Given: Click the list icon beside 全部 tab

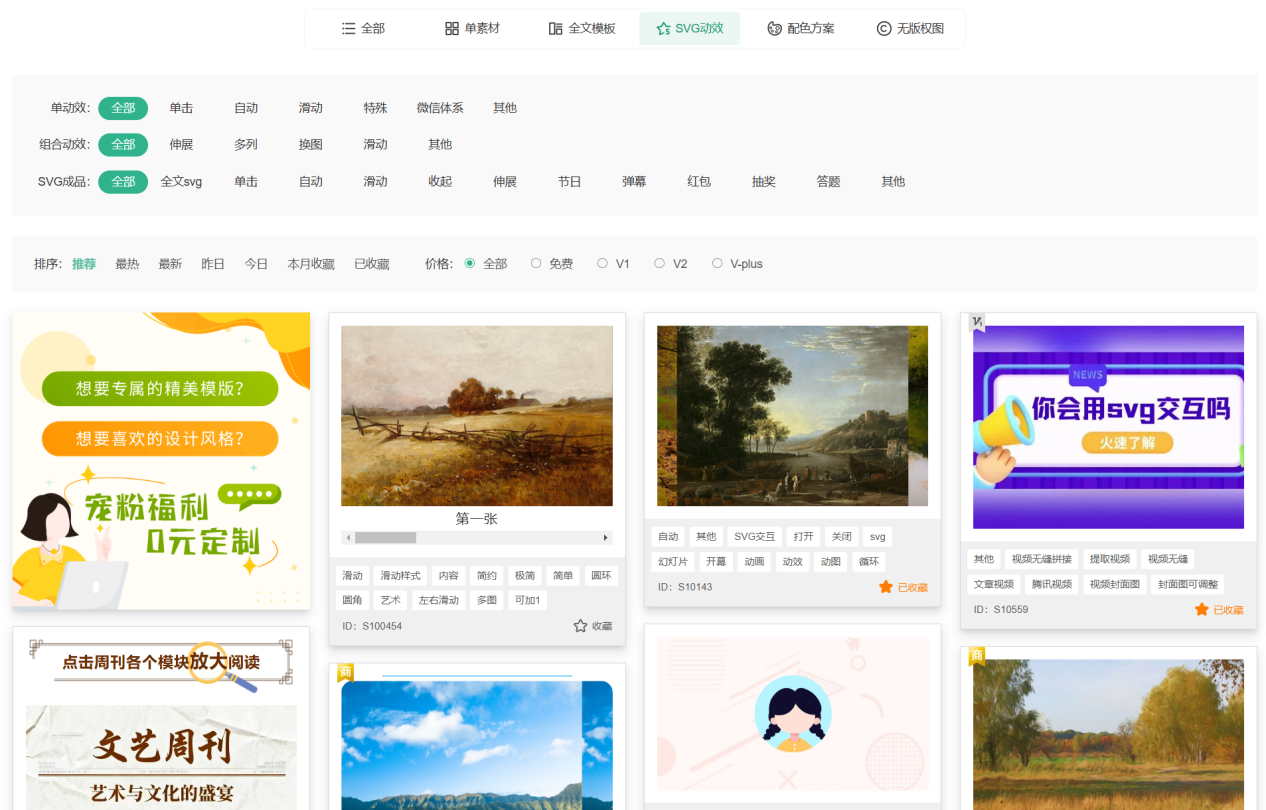Looking at the screenshot, I should [348, 29].
